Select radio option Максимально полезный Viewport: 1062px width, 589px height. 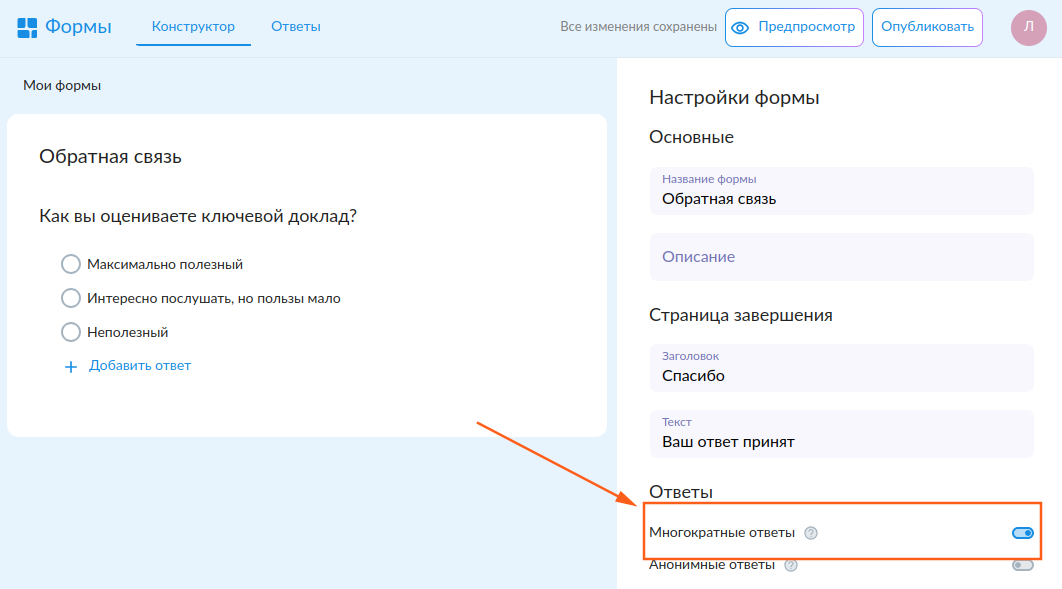pos(70,264)
